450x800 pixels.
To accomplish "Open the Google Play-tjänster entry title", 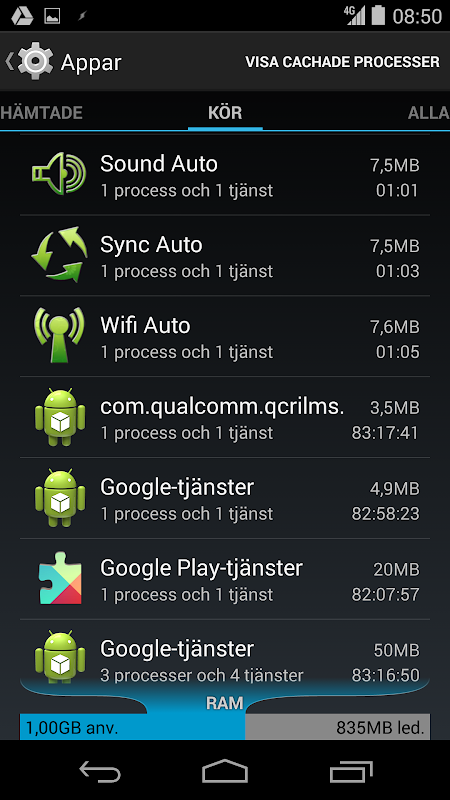I will coord(202,568).
